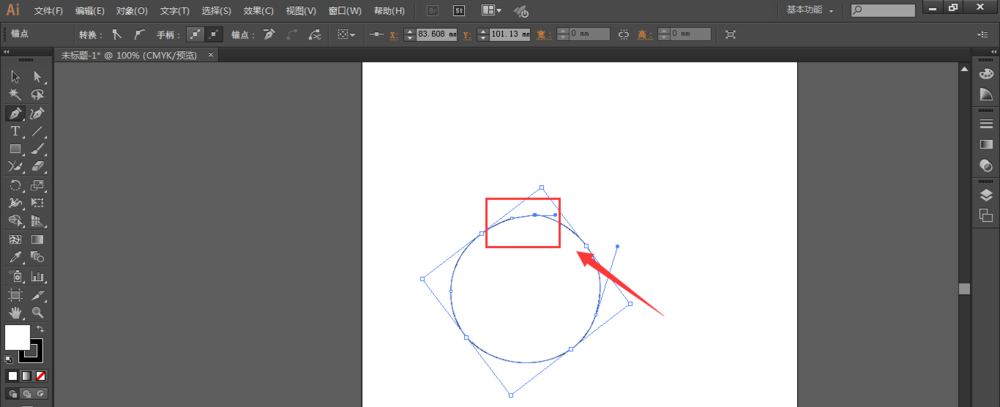Cut path at selected anchor points

[314, 34]
